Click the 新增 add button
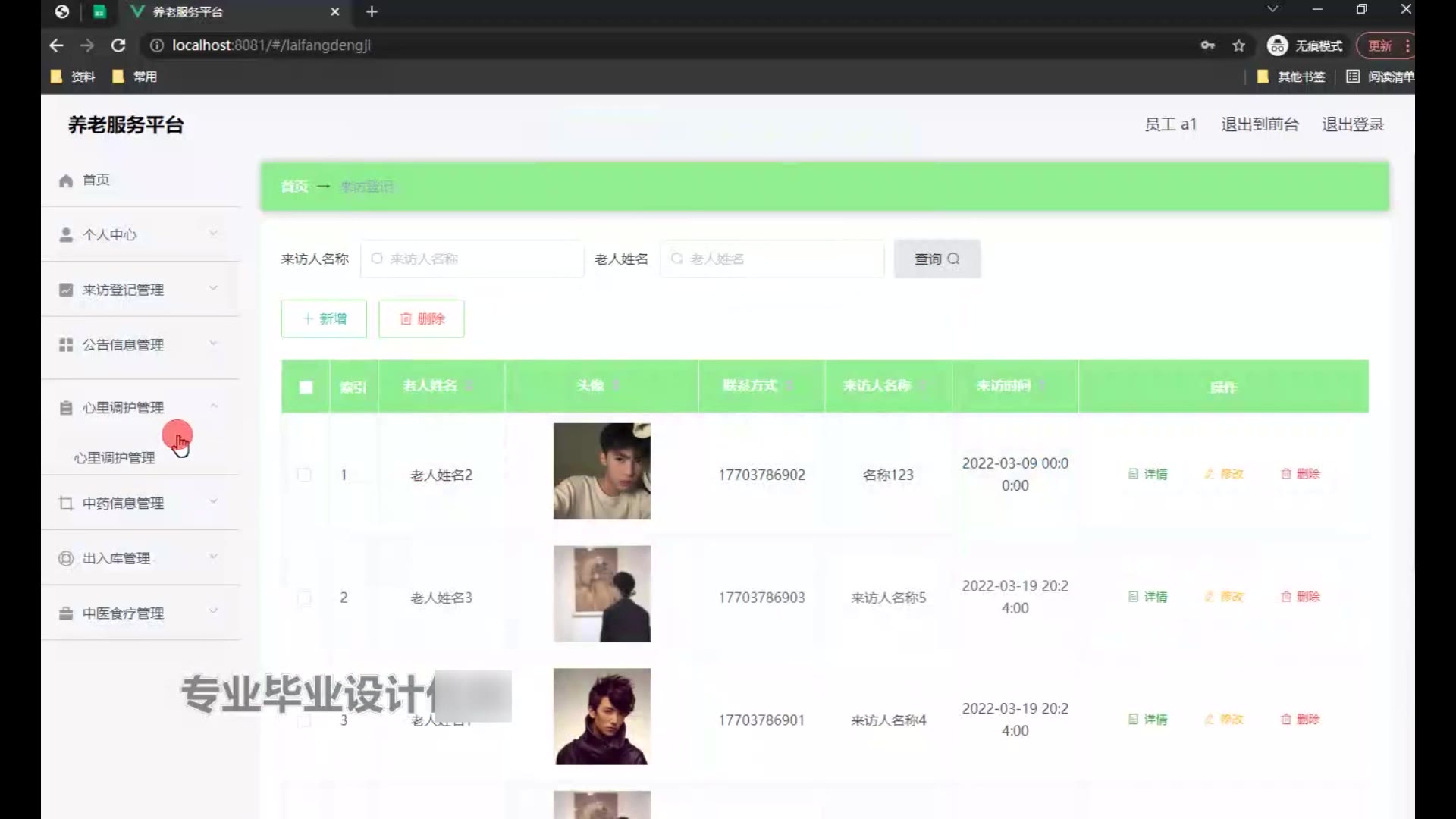 [324, 318]
